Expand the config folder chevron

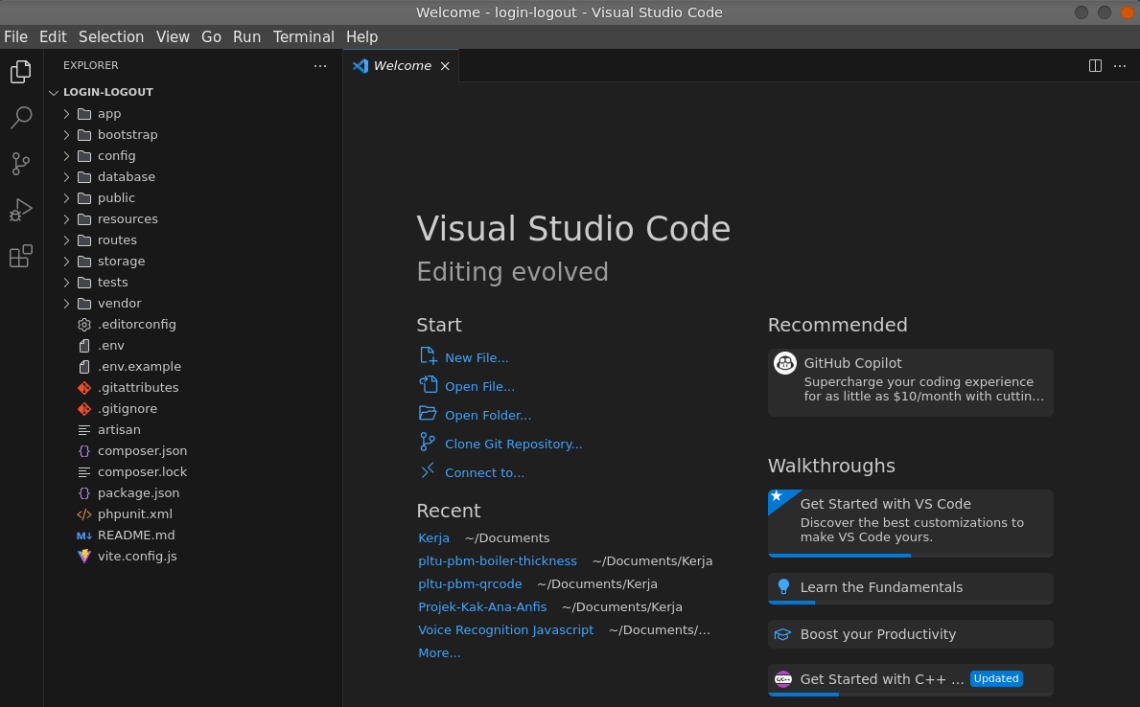click(x=66, y=156)
